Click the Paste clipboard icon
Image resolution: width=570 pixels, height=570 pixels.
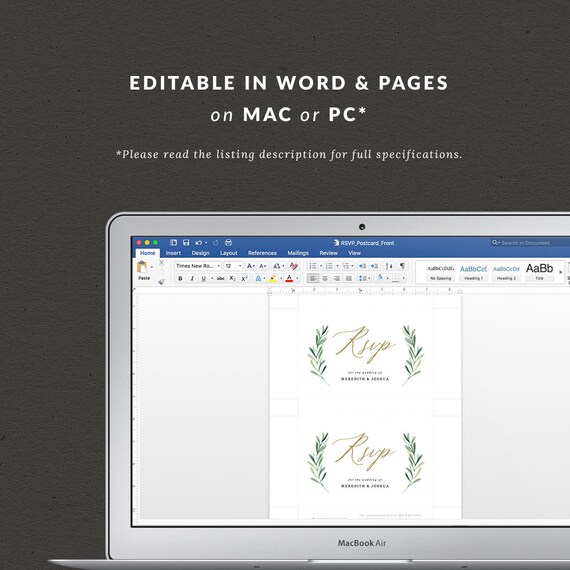coord(142,267)
